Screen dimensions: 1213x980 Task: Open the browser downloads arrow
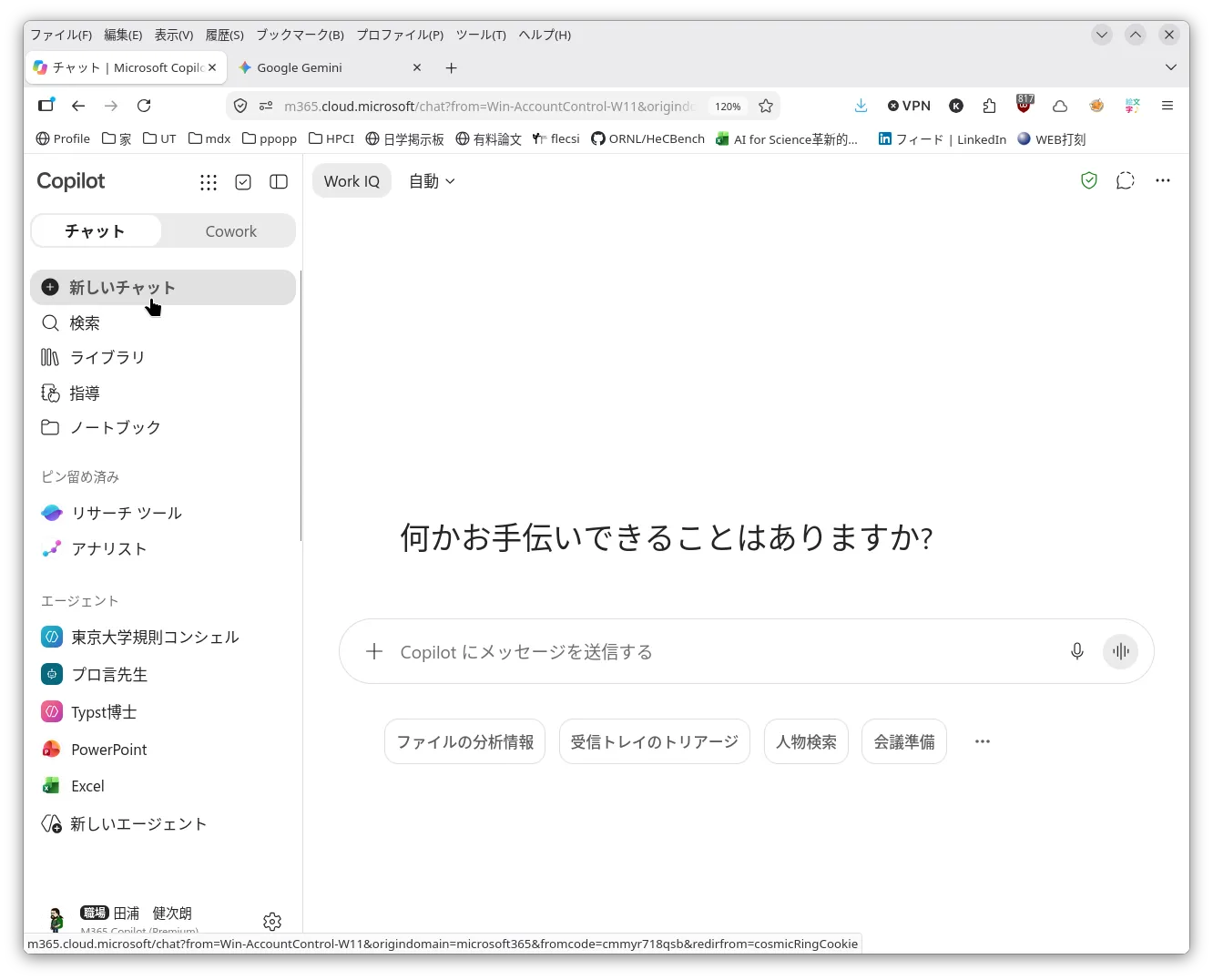[x=861, y=106]
